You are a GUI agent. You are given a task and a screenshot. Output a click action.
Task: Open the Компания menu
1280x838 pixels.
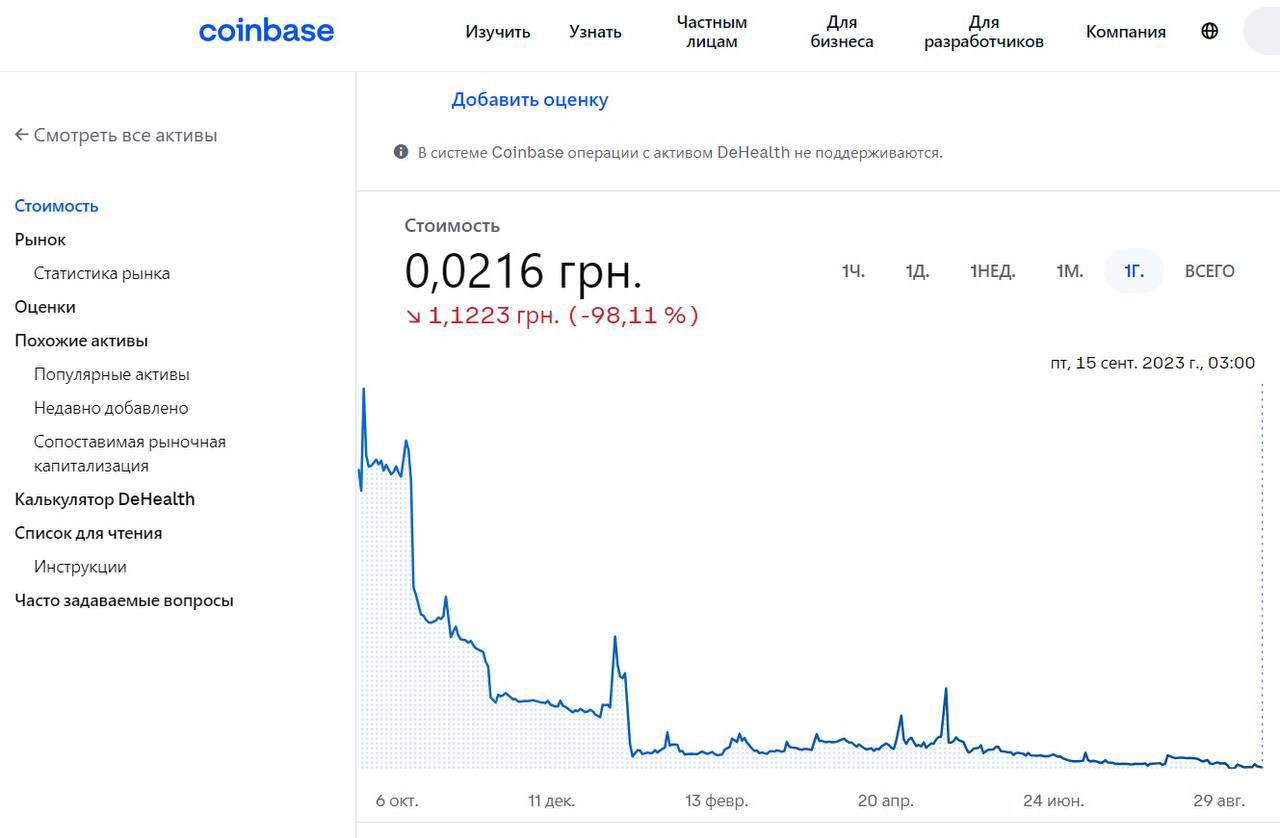coord(1125,32)
